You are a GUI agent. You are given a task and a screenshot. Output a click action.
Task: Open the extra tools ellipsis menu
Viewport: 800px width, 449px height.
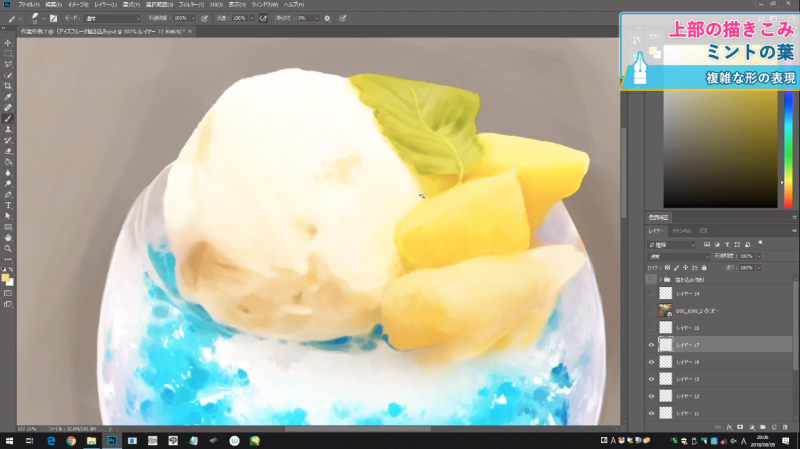click(8, 259)
